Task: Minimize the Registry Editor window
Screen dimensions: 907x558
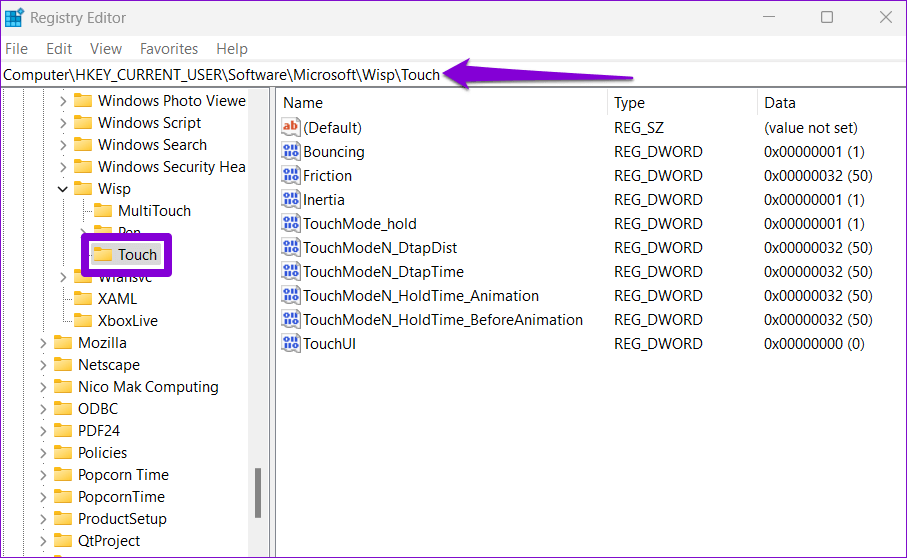Action: (769, 17)
